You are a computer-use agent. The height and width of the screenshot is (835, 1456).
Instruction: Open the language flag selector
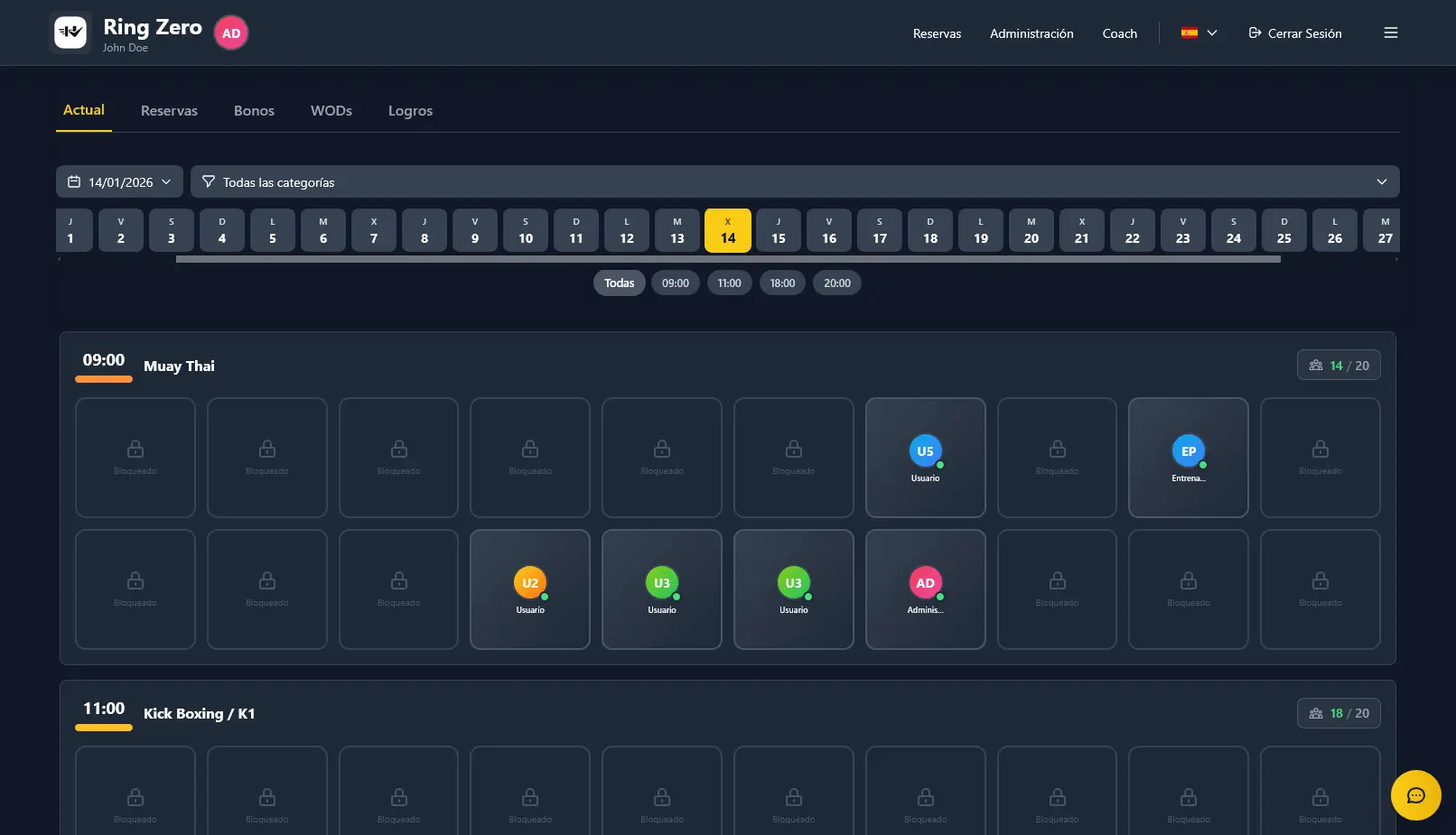pos(1199,33)
